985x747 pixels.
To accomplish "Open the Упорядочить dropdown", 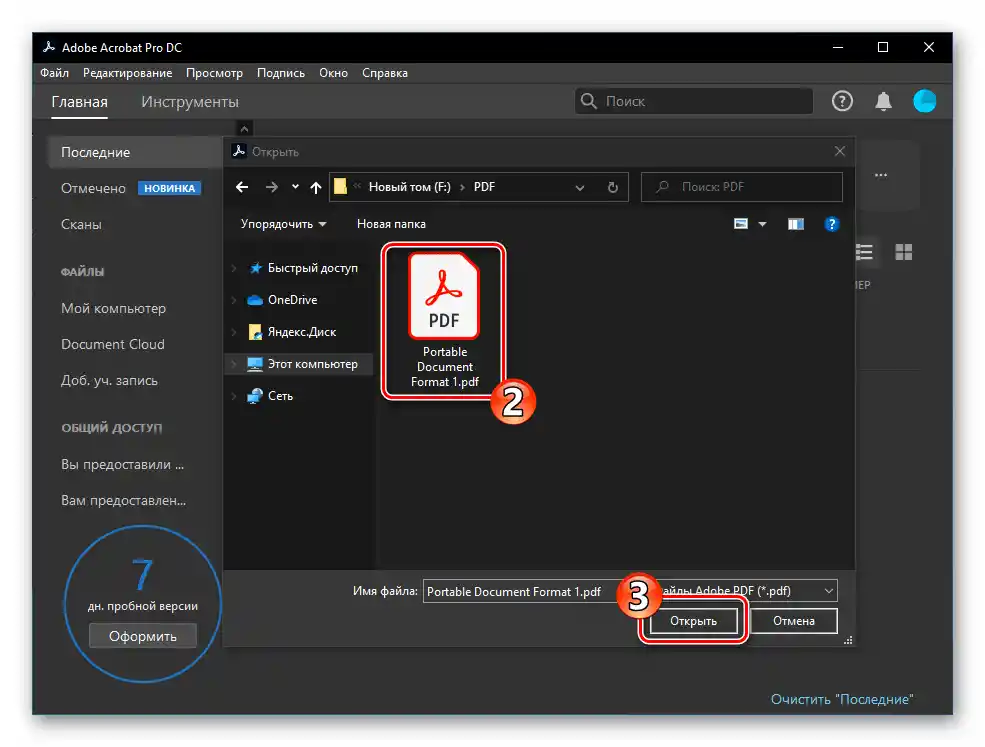I will point(283,224).
